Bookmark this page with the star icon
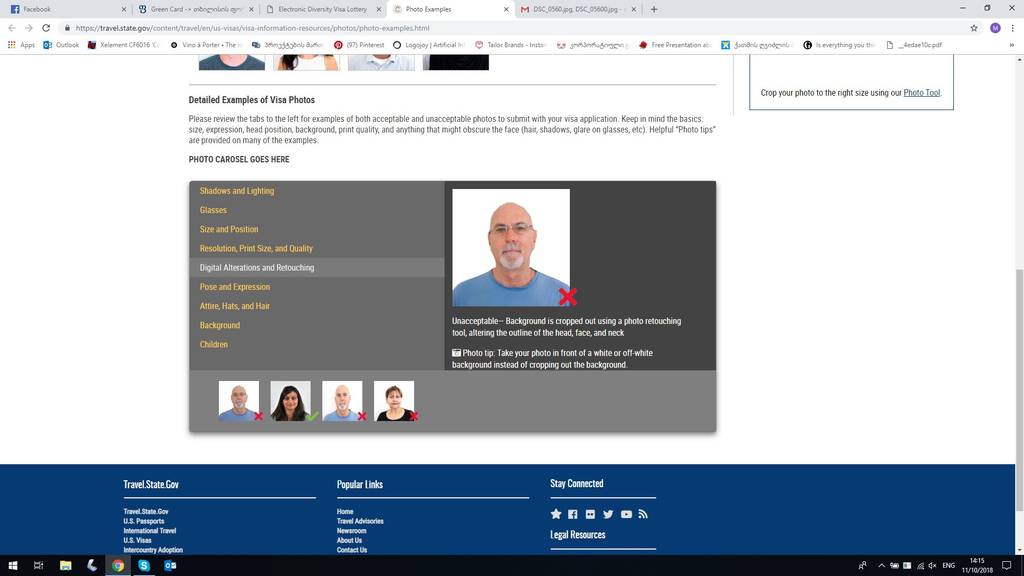The width and height of the screenshot is (1024, 576). pos(974,28)
